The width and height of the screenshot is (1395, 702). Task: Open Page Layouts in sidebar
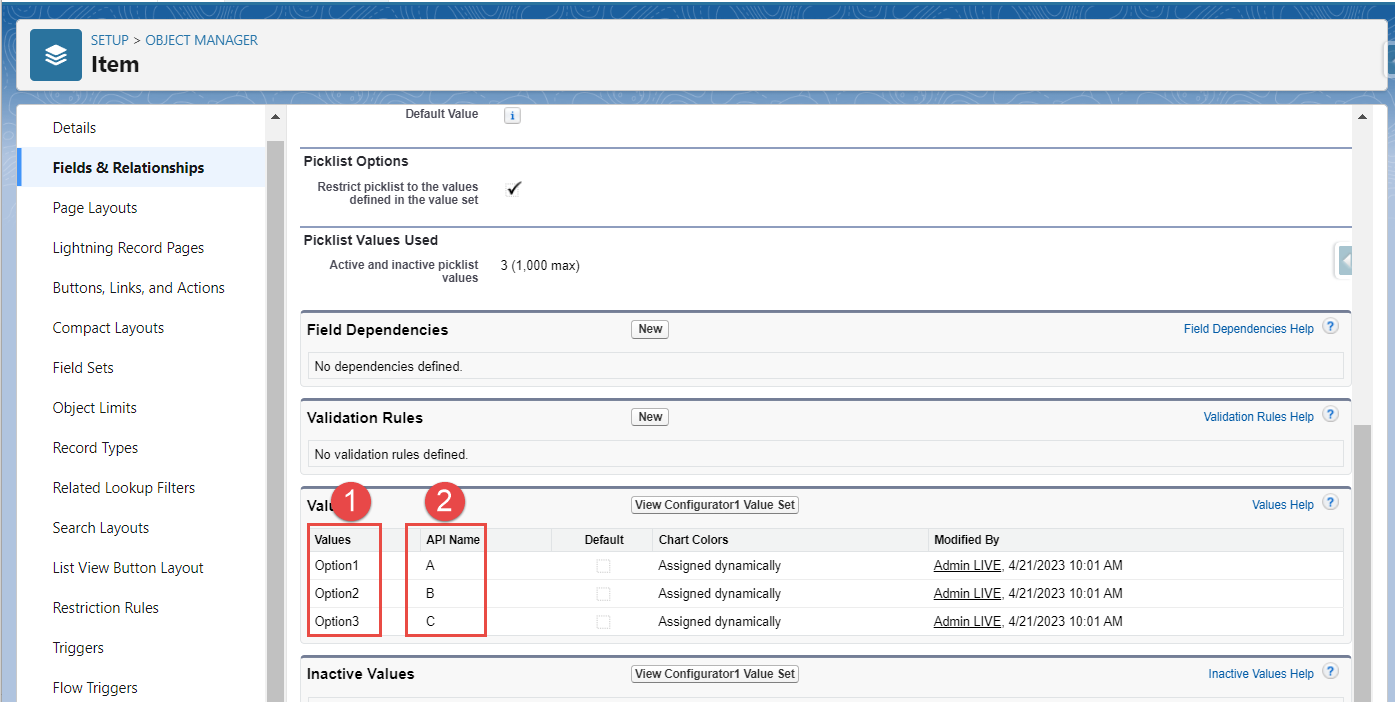pos(95,208)
